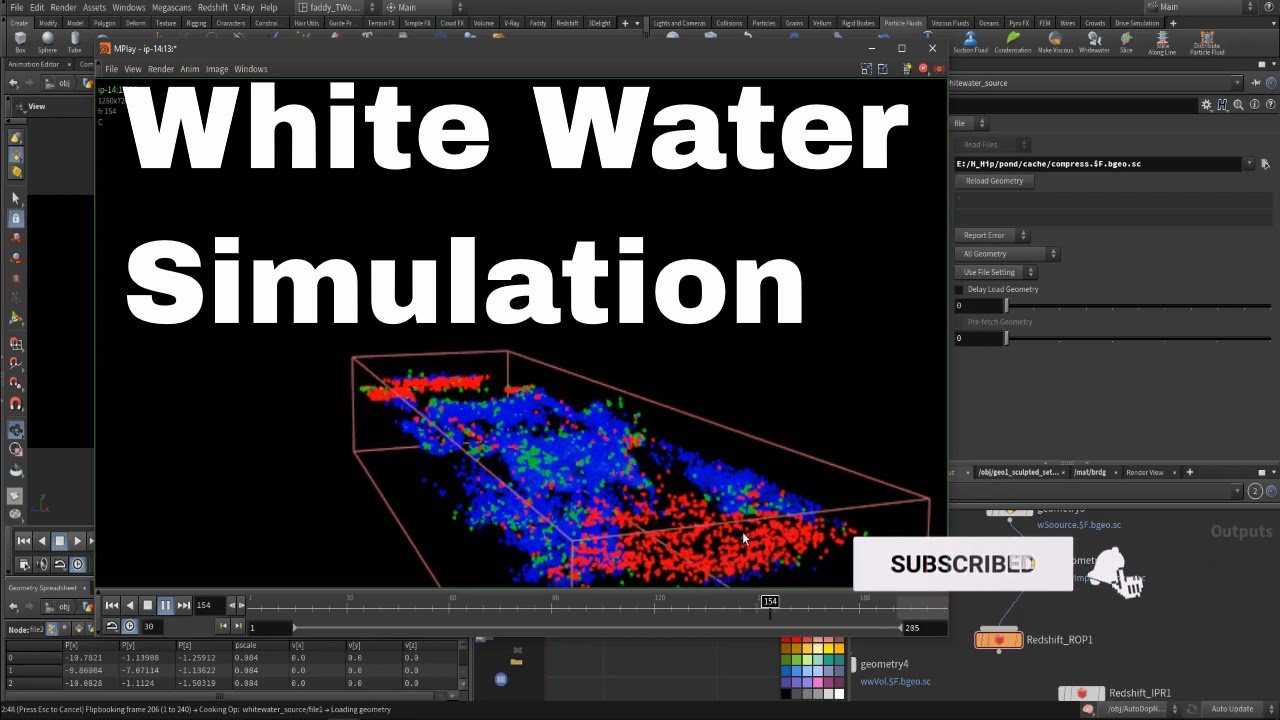This screenshot has width=1280, height=720.
Task: Create a Sphere from the shelf
Action: 47,41
